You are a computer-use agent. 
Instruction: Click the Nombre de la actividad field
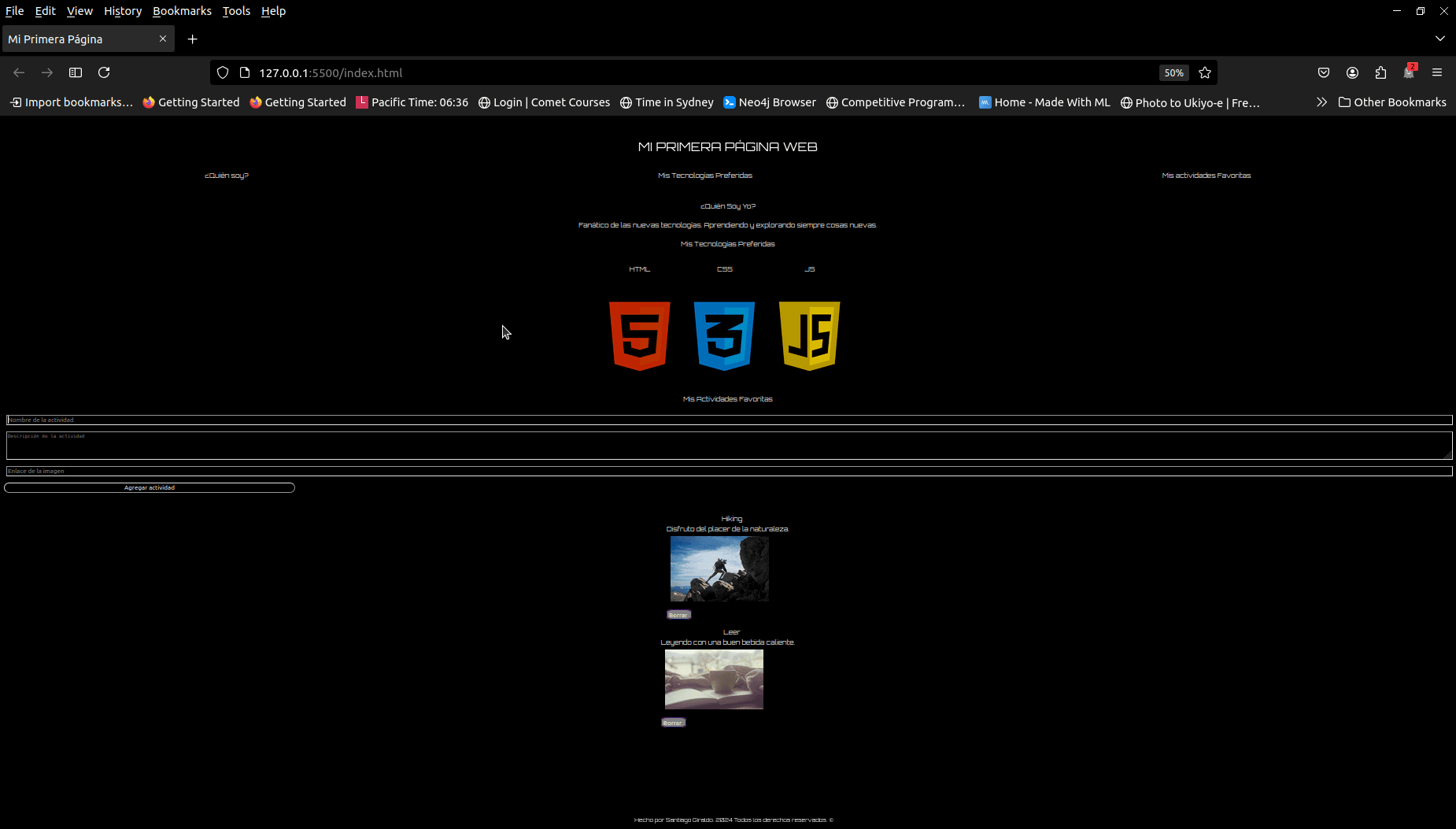315,420
